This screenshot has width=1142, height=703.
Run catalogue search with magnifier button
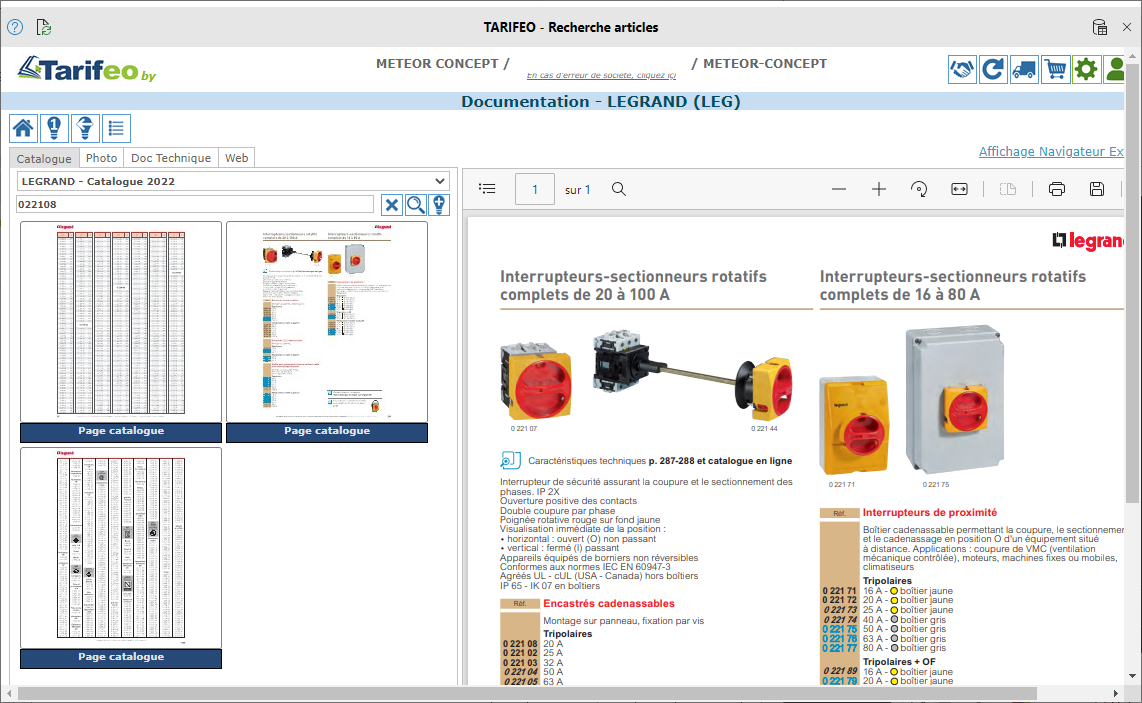(x=416, y=205)
